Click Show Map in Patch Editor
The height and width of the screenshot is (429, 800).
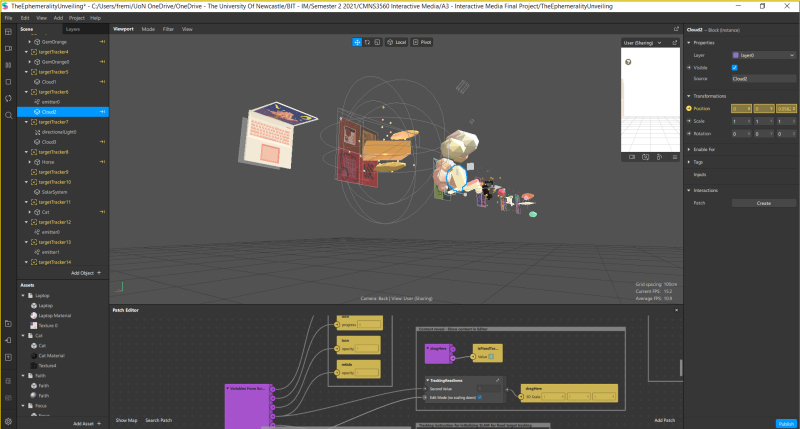coord(126,420)
